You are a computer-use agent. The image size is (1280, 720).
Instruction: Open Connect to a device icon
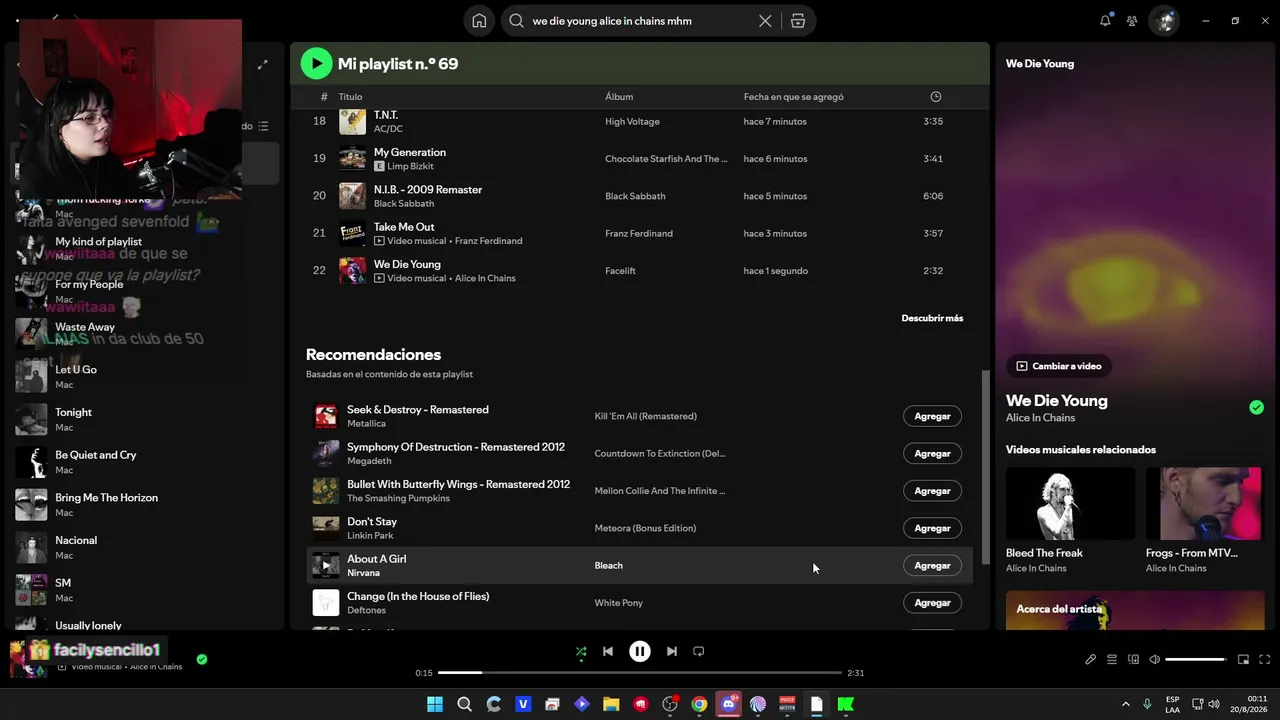click(x=1133, y=659)
